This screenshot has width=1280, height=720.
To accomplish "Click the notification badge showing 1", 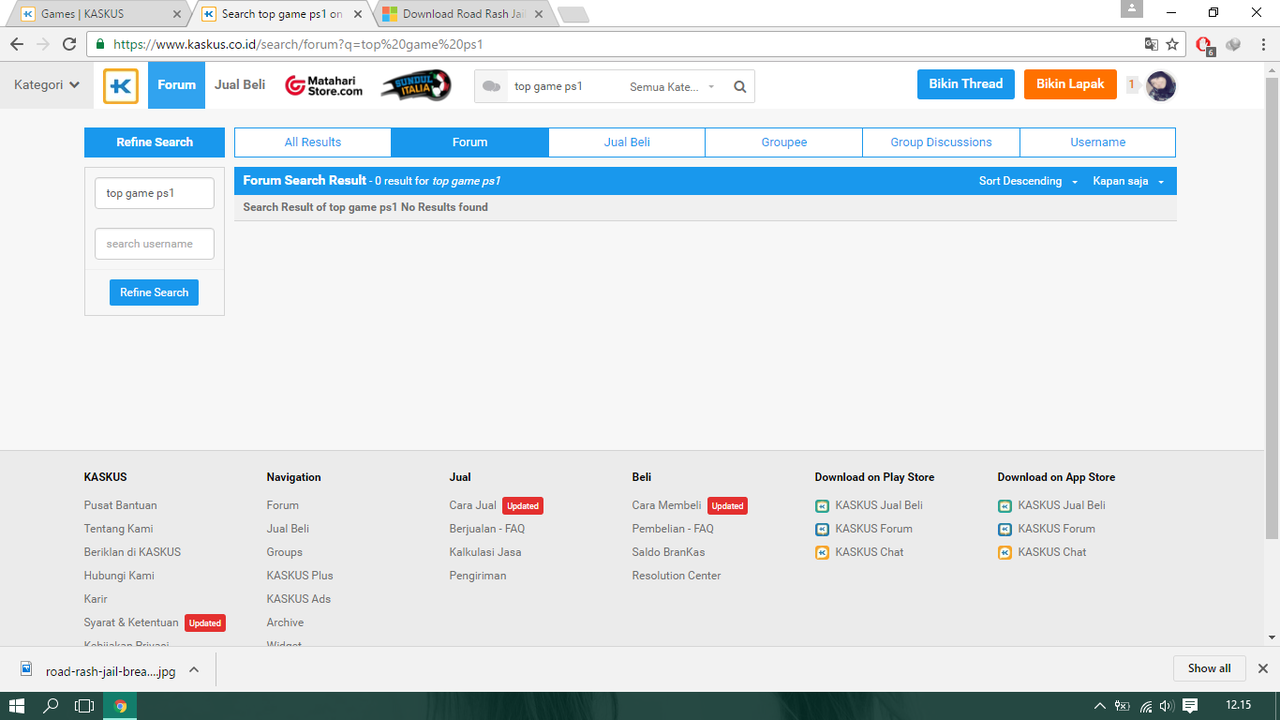I will pyautogui.click(x=1132, y=85).
